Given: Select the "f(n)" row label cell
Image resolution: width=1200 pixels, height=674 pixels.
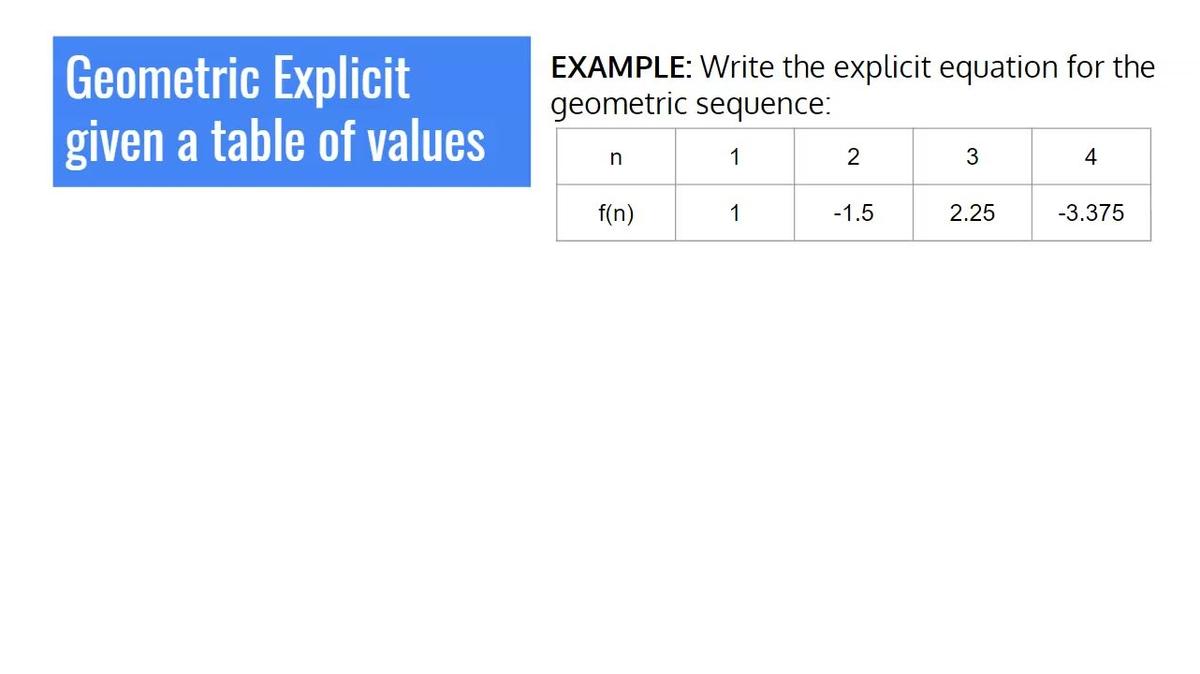Looking at the screenshot, I should (x=615, y=213).
